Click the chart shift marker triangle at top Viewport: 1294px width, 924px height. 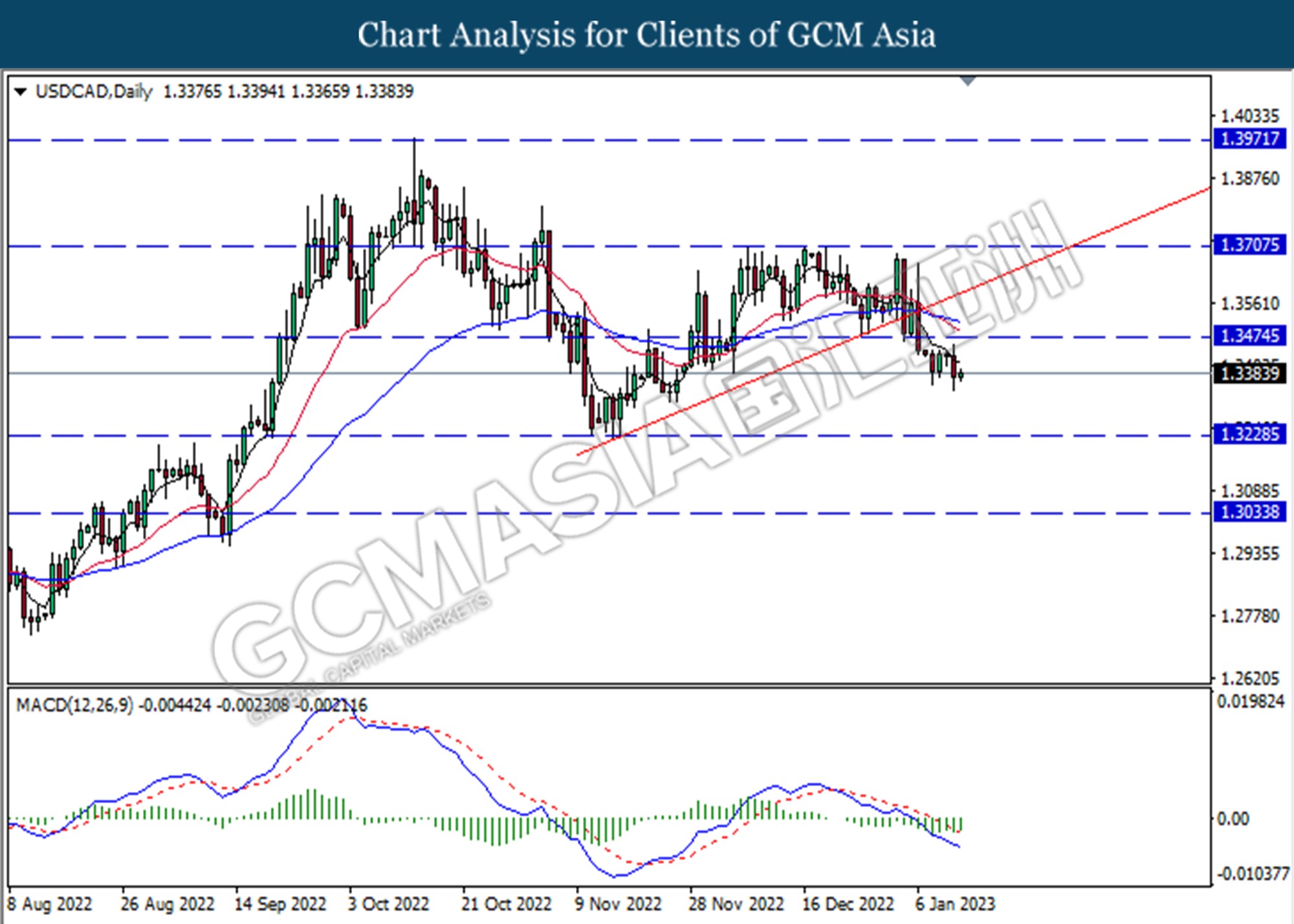[x=968, y=81]
